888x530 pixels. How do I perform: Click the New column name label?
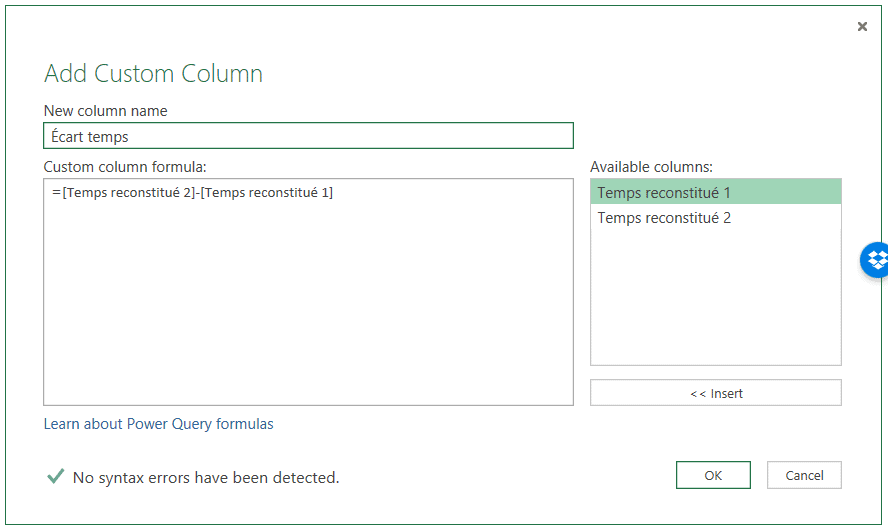(x=105, y=111)
